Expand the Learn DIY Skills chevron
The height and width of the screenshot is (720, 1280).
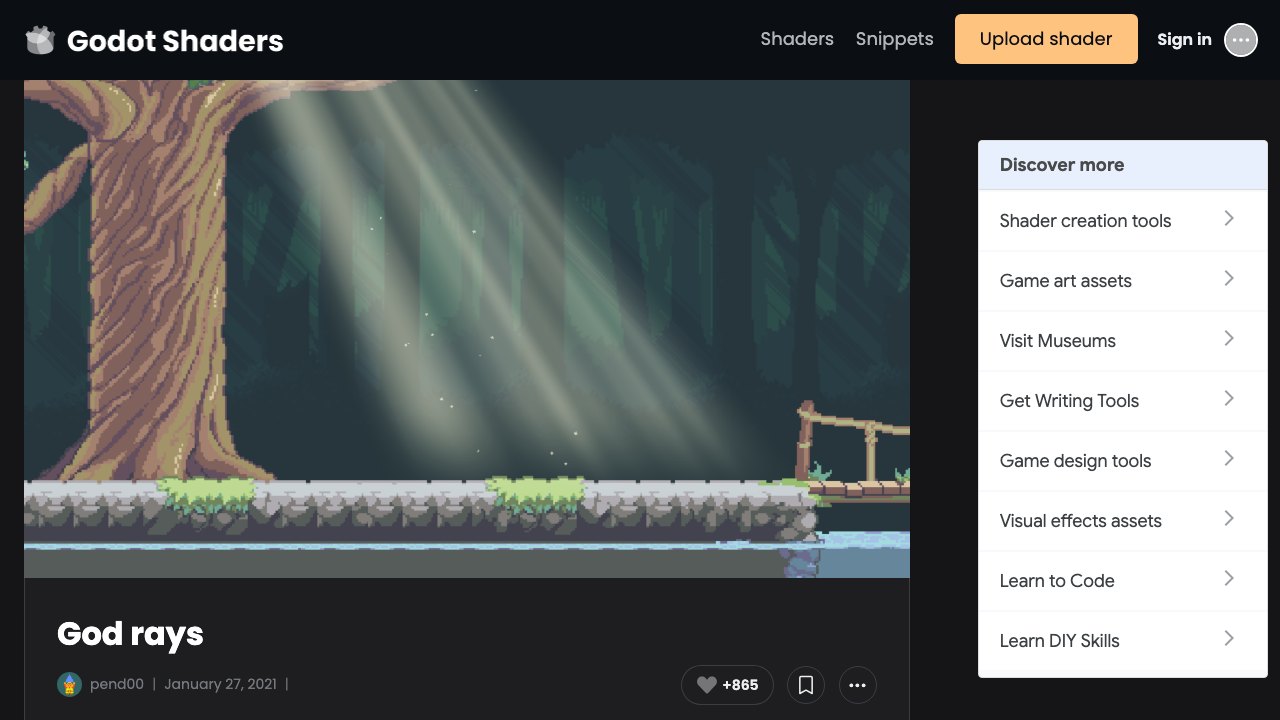click(1230, 638)
